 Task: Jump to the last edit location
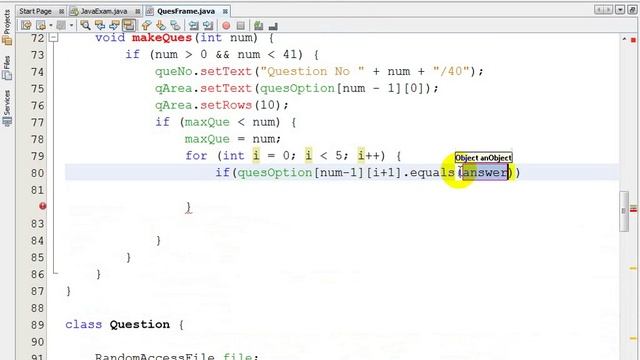pyautogui.click(x=27, y=26)
